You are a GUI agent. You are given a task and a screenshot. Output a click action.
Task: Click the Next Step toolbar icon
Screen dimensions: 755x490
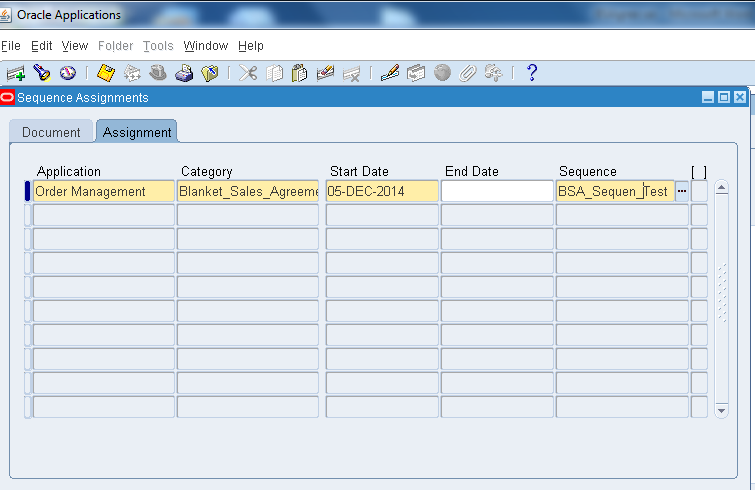[132, 73]
